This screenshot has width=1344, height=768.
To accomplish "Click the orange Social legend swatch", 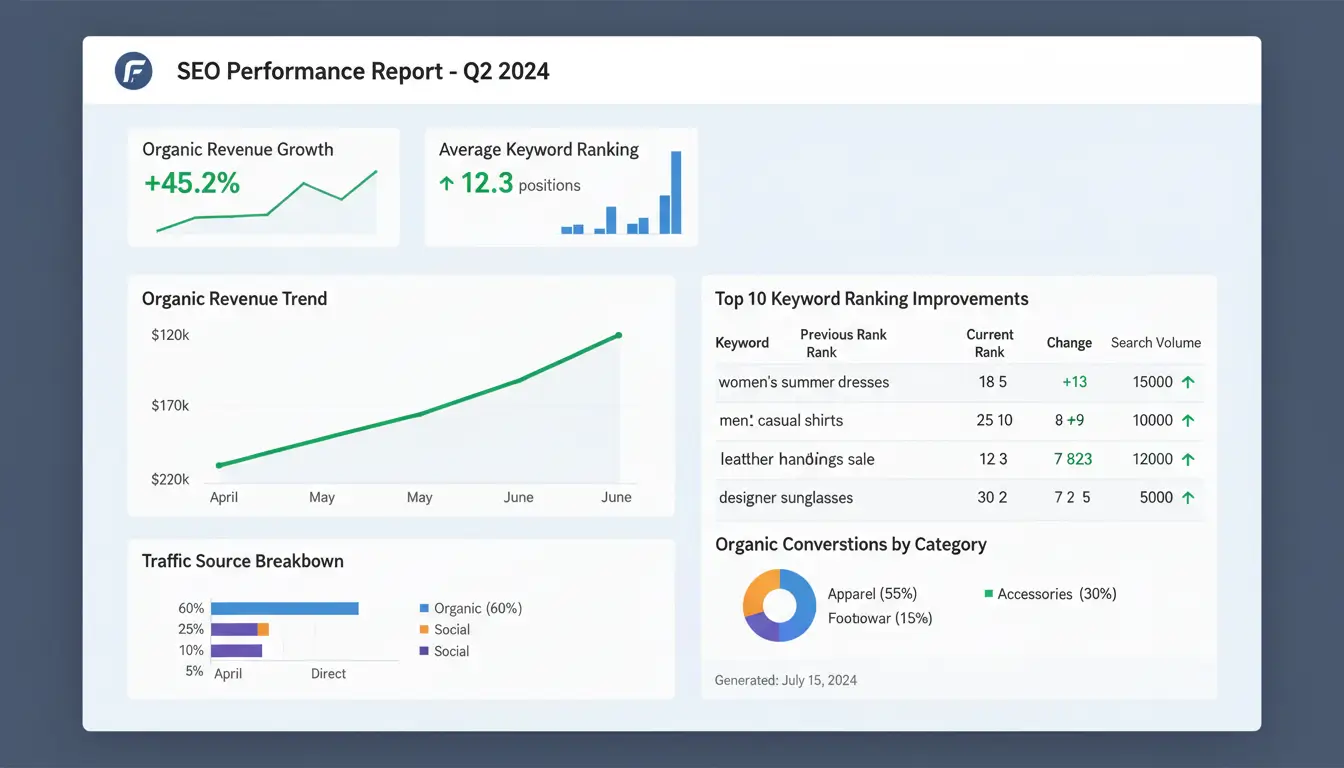I will pyautogui.click(x=424, y=630).
